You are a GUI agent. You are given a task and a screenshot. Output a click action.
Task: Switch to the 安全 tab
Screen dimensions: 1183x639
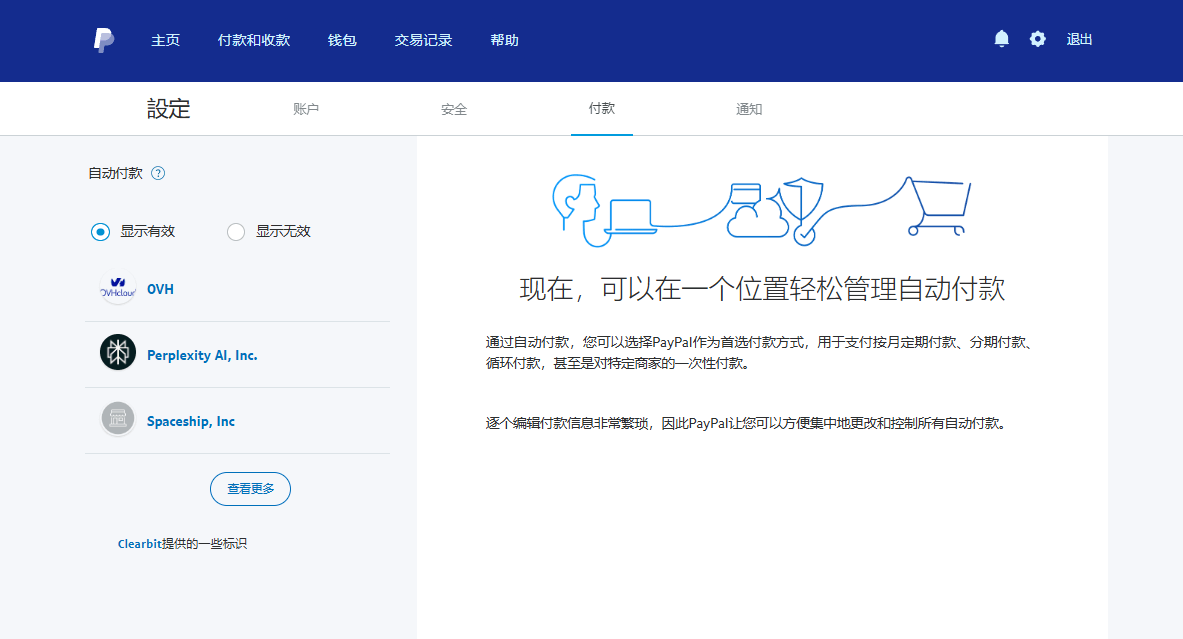[454, 109]
